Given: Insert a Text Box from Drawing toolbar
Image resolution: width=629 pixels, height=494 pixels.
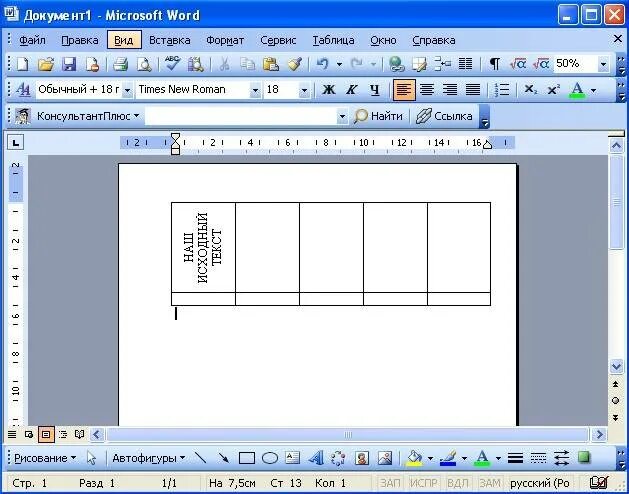Looking at the screenshot, I should pyautogui.click(x=293, y=458).
